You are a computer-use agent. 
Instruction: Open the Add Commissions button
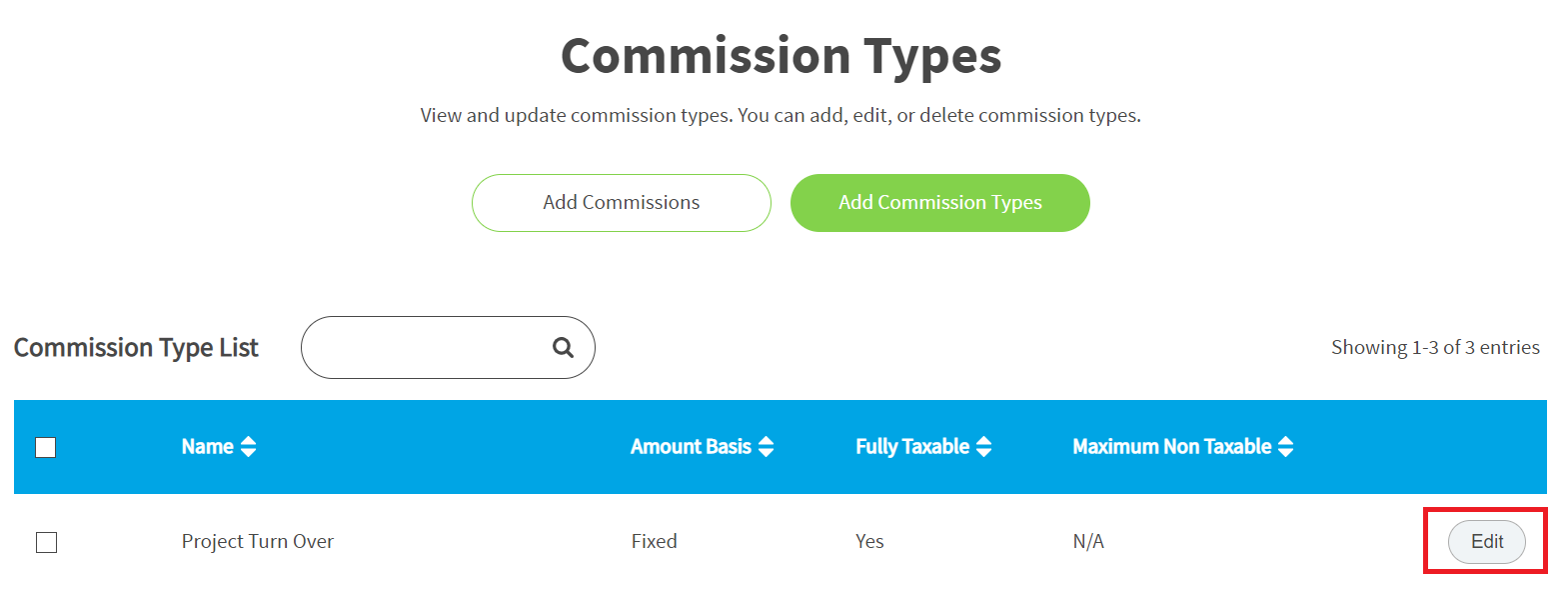[x=622, y=203]
